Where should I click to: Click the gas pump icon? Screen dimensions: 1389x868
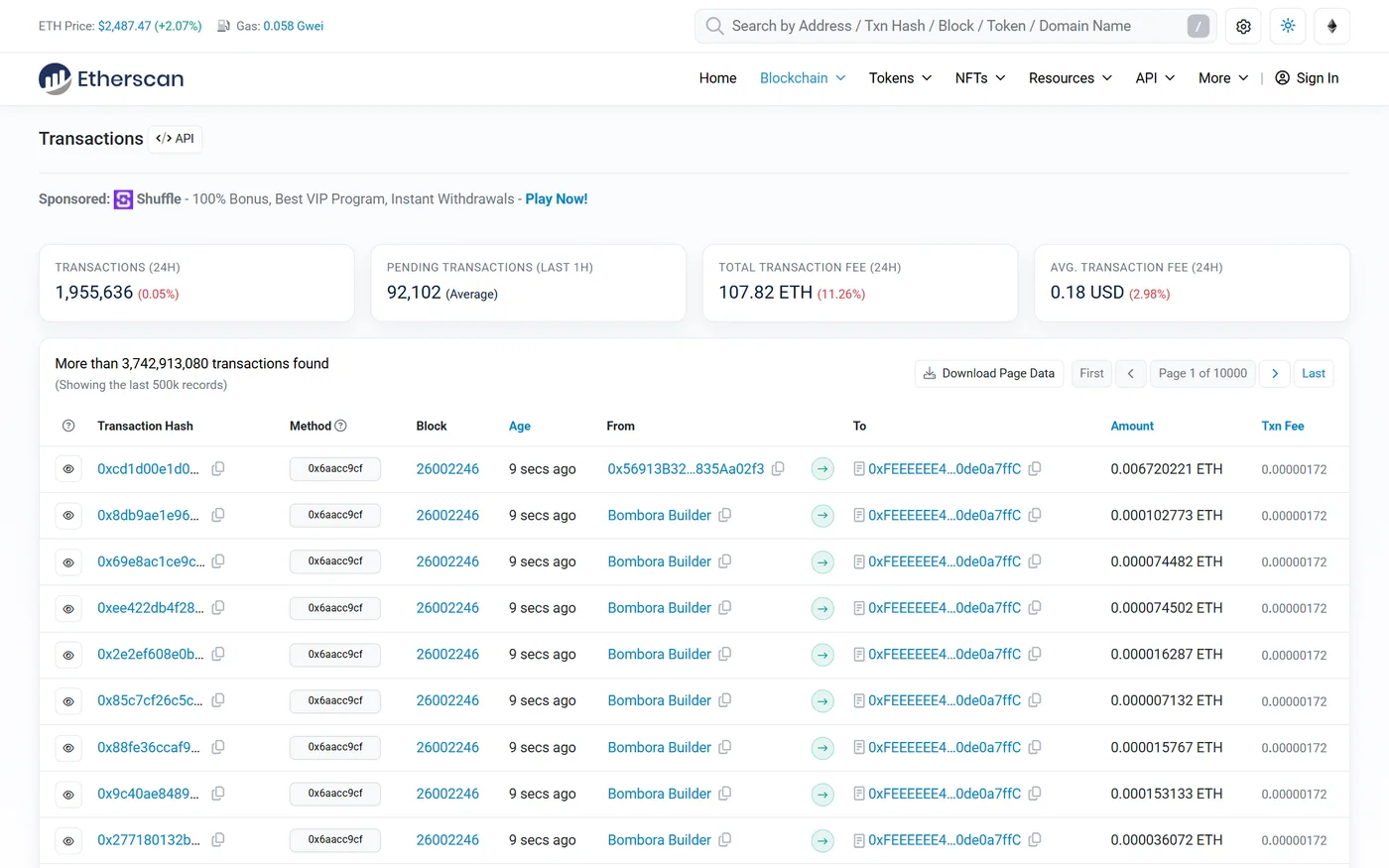[224, 26]
